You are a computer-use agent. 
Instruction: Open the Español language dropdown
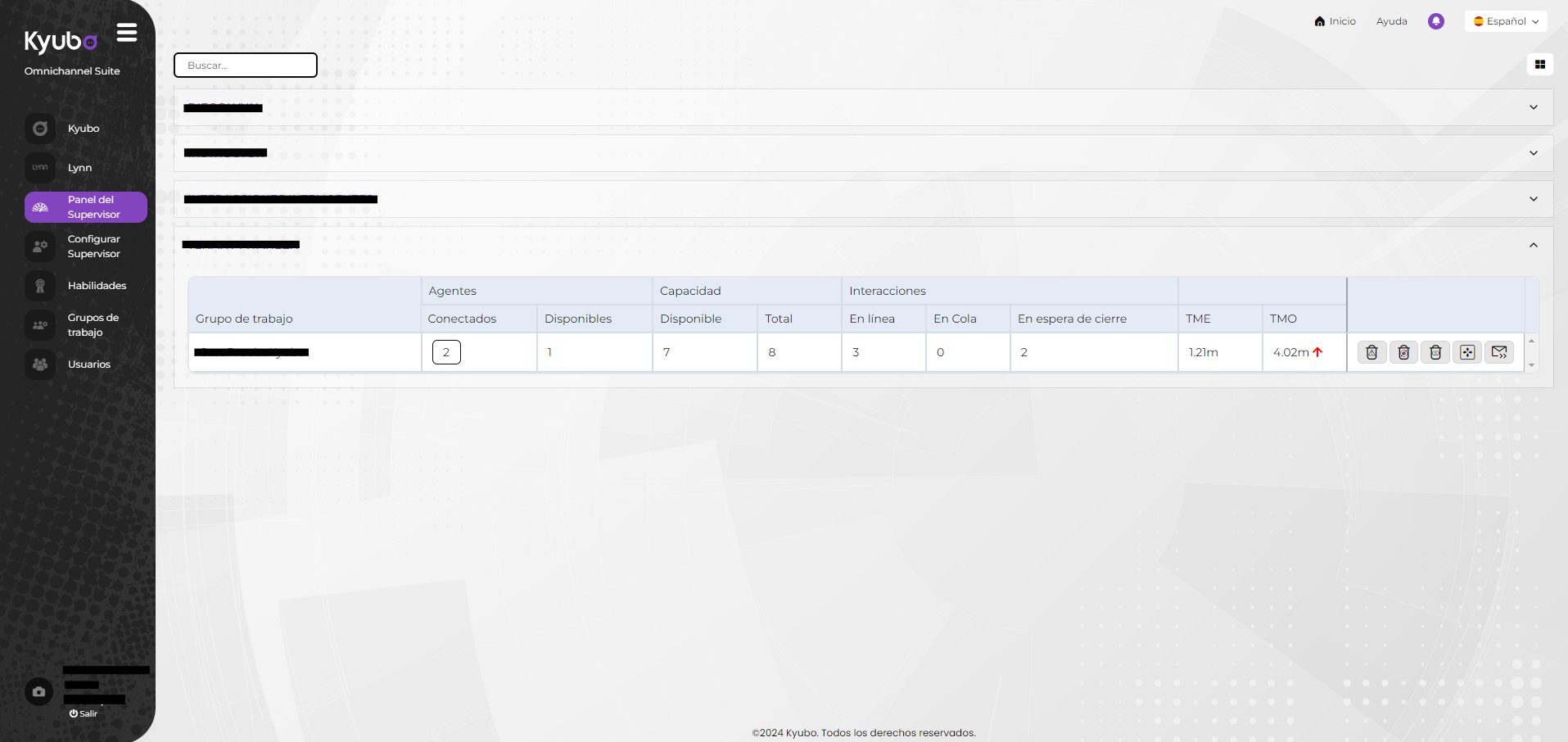pos(1505,21)
